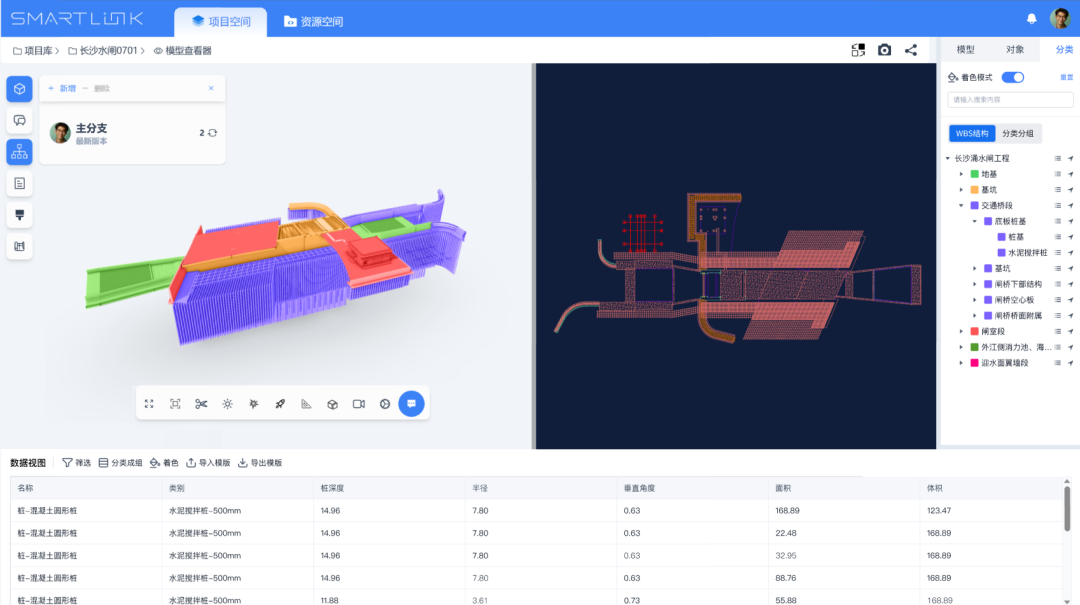The height and width of the screenshot is (605, 1080).
Task: Select the 主分支 branch entry
Action: pyautogui.click(x=132, y=134)
